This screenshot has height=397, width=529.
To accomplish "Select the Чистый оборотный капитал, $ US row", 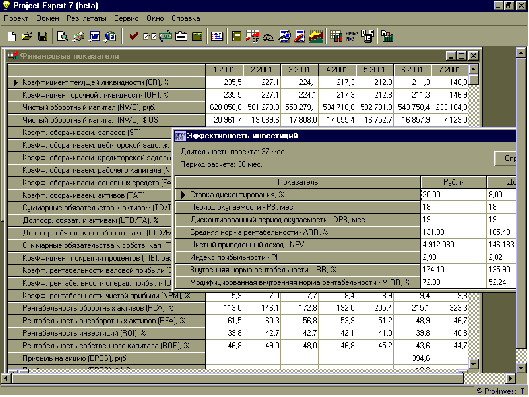I will pos(106,120).
